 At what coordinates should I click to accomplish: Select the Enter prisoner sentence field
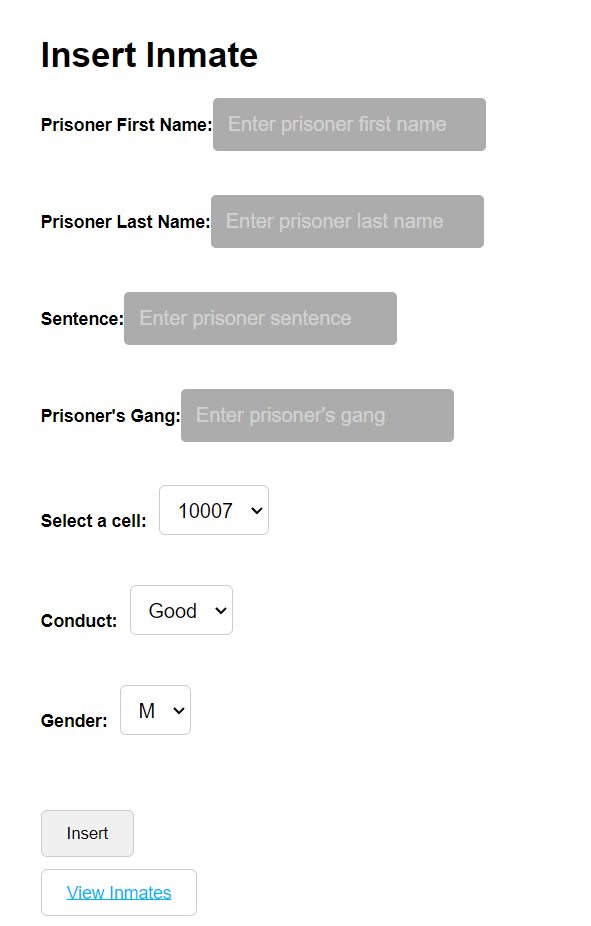259,318
